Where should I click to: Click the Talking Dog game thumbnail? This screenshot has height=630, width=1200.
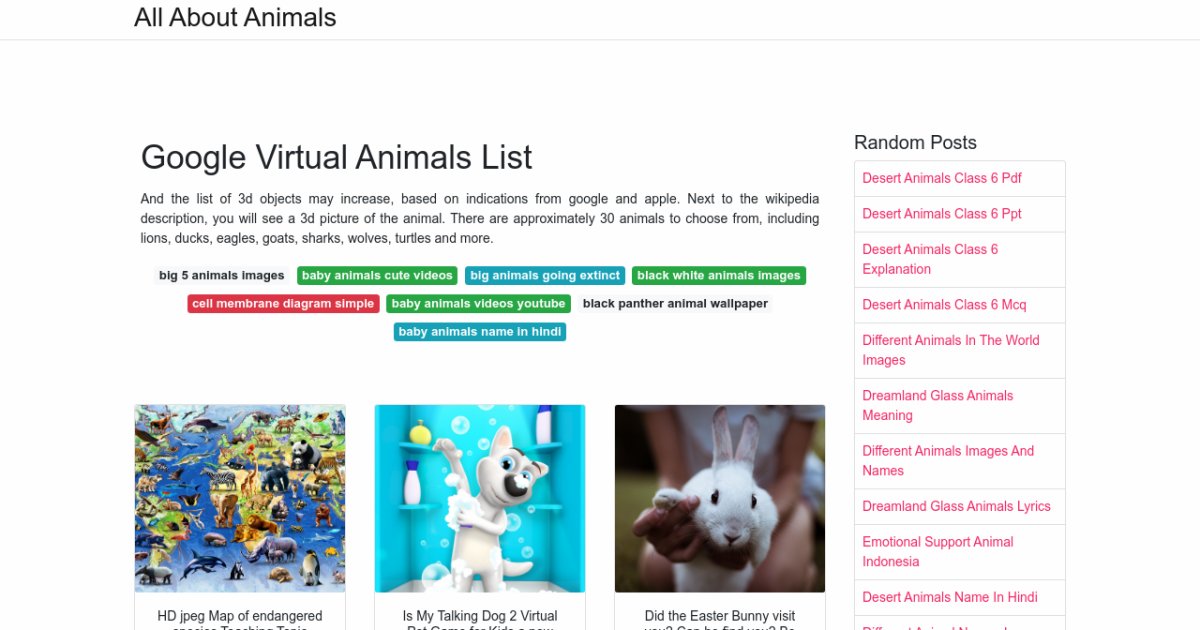click(480, 498)
